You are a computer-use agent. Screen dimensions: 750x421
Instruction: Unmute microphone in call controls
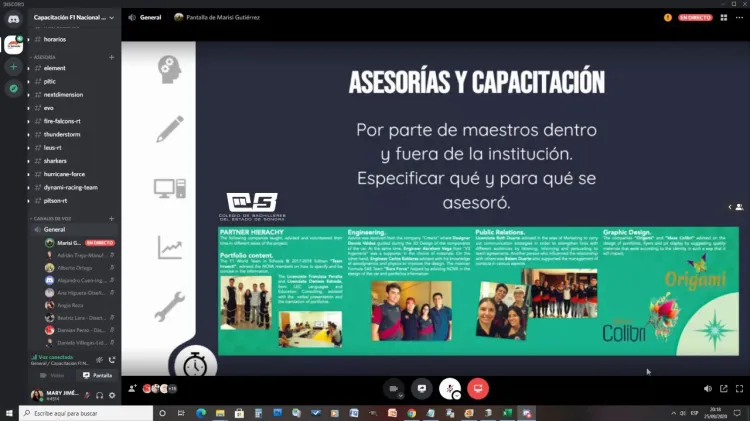[x=450, y=388]
